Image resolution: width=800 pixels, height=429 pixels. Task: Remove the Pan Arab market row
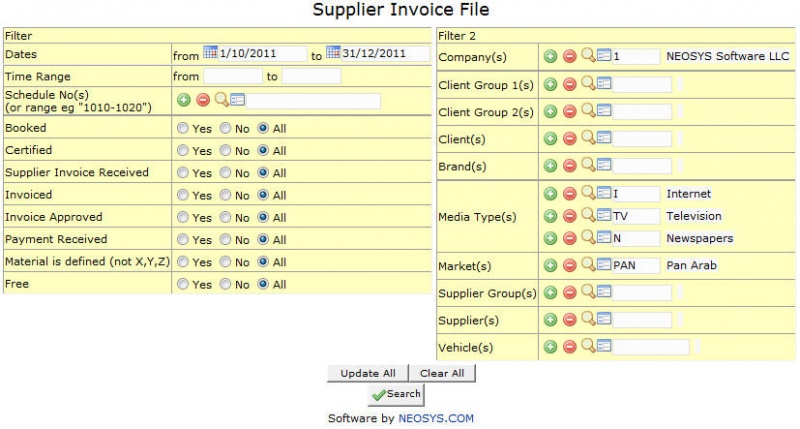[569, 265]
